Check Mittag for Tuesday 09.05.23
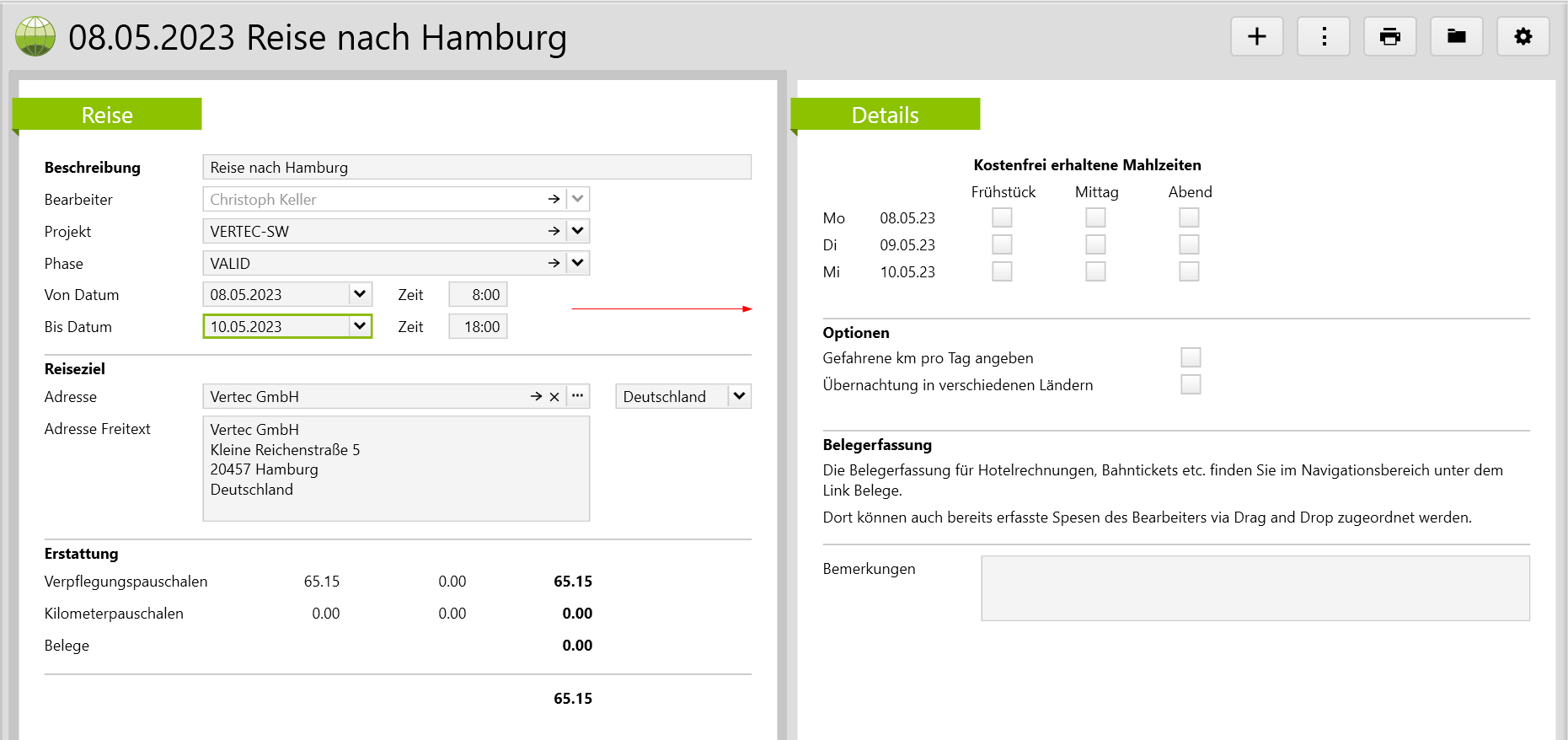 [x=1095, y=244]
